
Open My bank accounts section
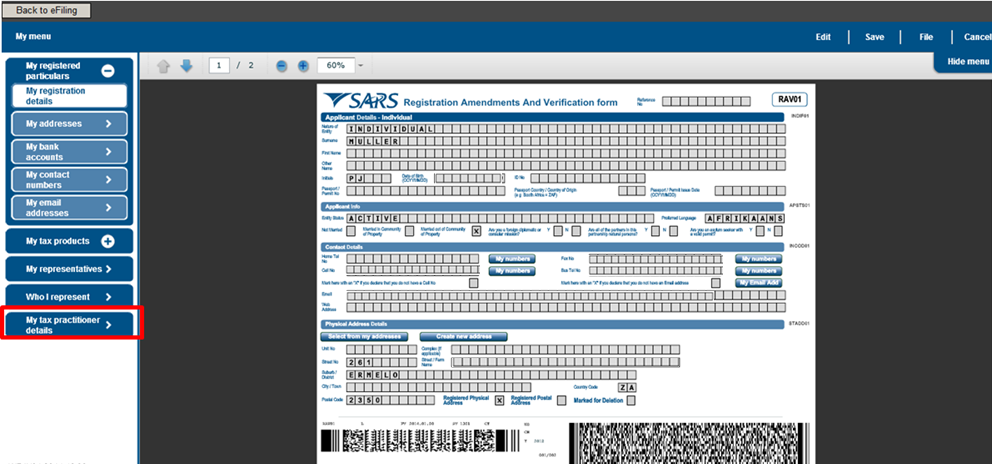[x=68, y=152]
